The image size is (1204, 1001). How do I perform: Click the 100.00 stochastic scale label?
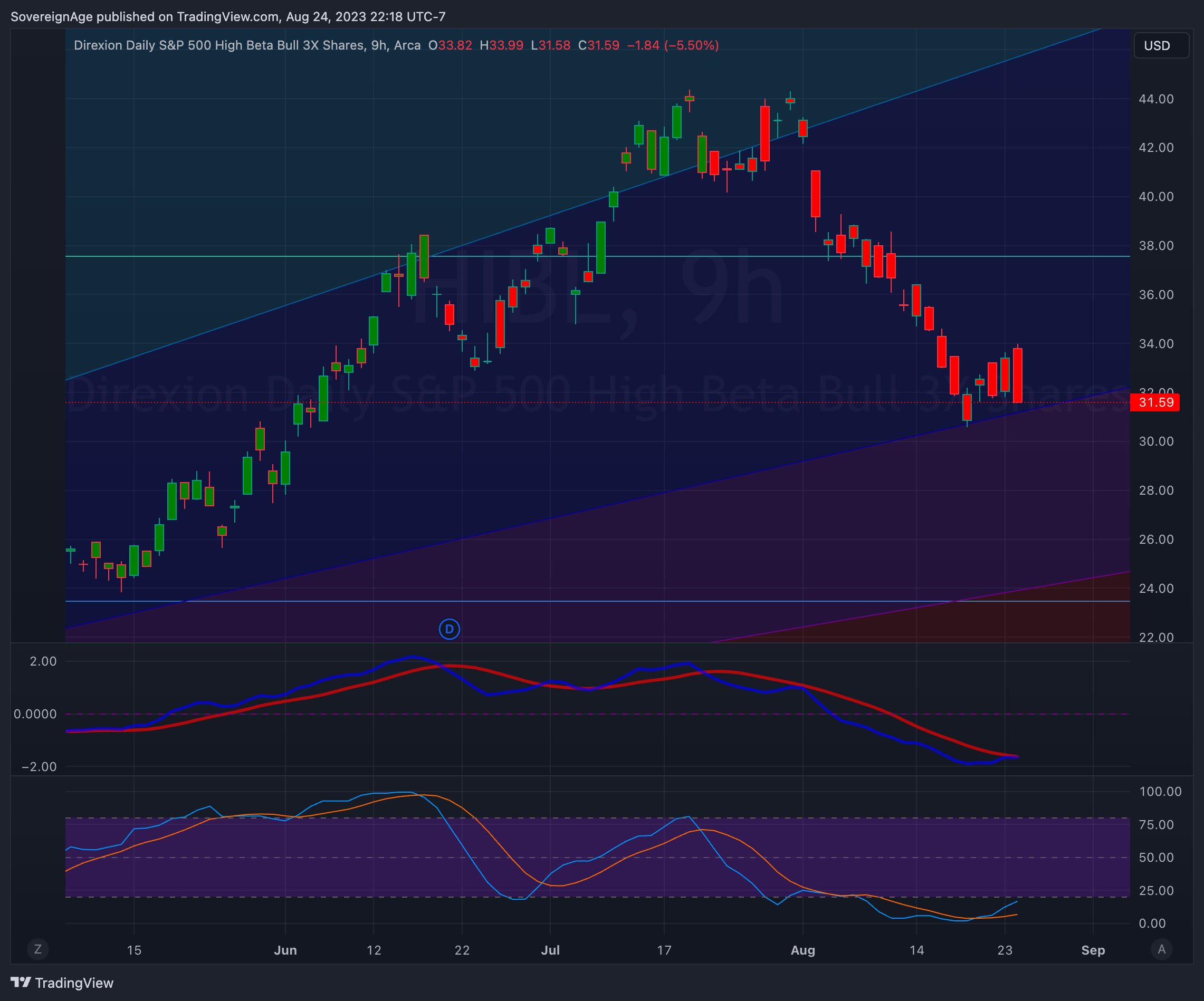(1160, 792)
